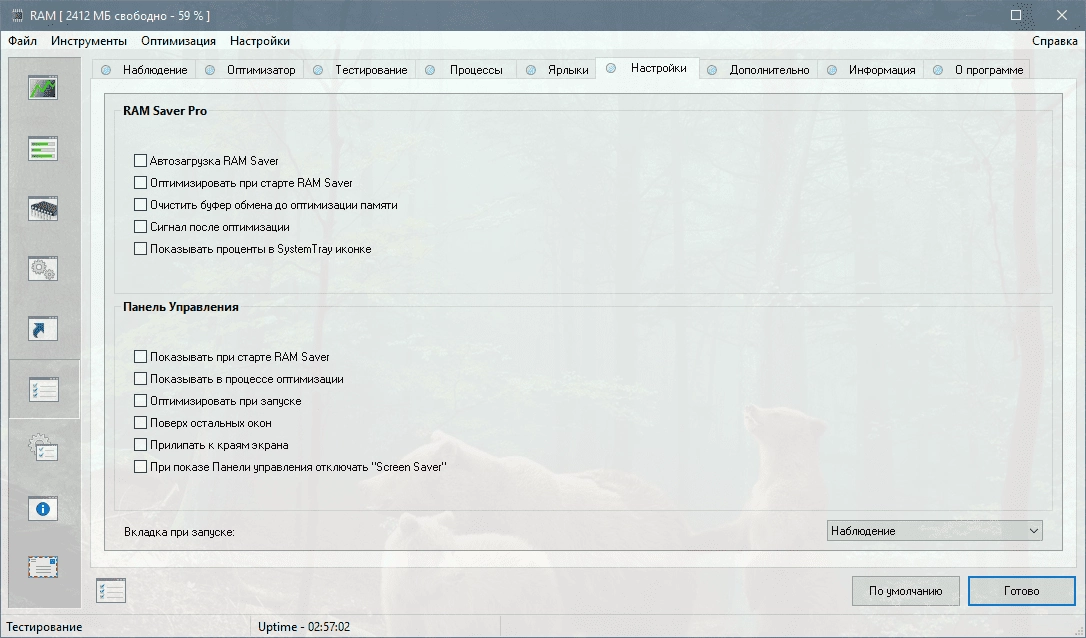Open the Оптимизация menu
Image resolution: width=1086 pixels, height=638 pixels.
click(x=178, y=41)
